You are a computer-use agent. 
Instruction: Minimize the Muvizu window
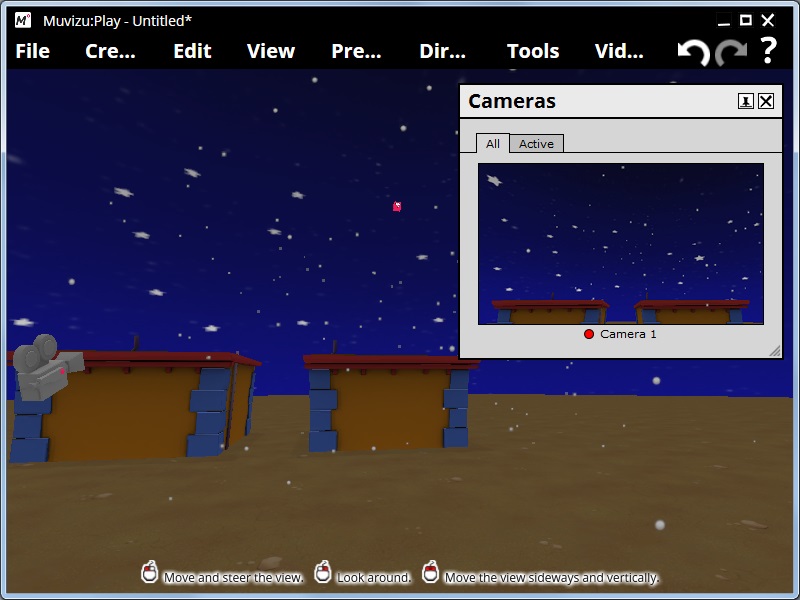click(x=723, y=21)
